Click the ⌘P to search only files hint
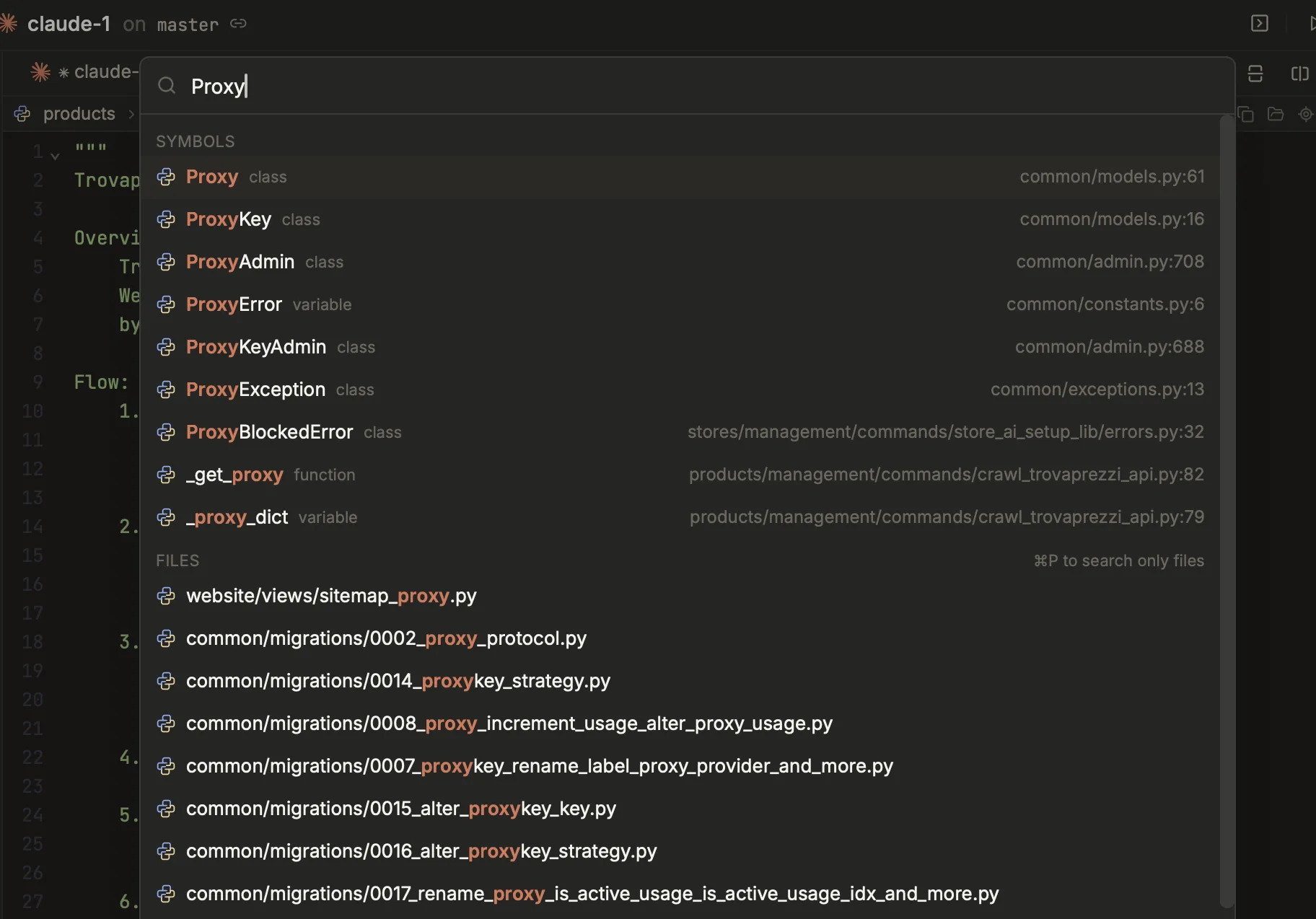The width and height of the screenshot is (1316, 919). coord(1119,560)
